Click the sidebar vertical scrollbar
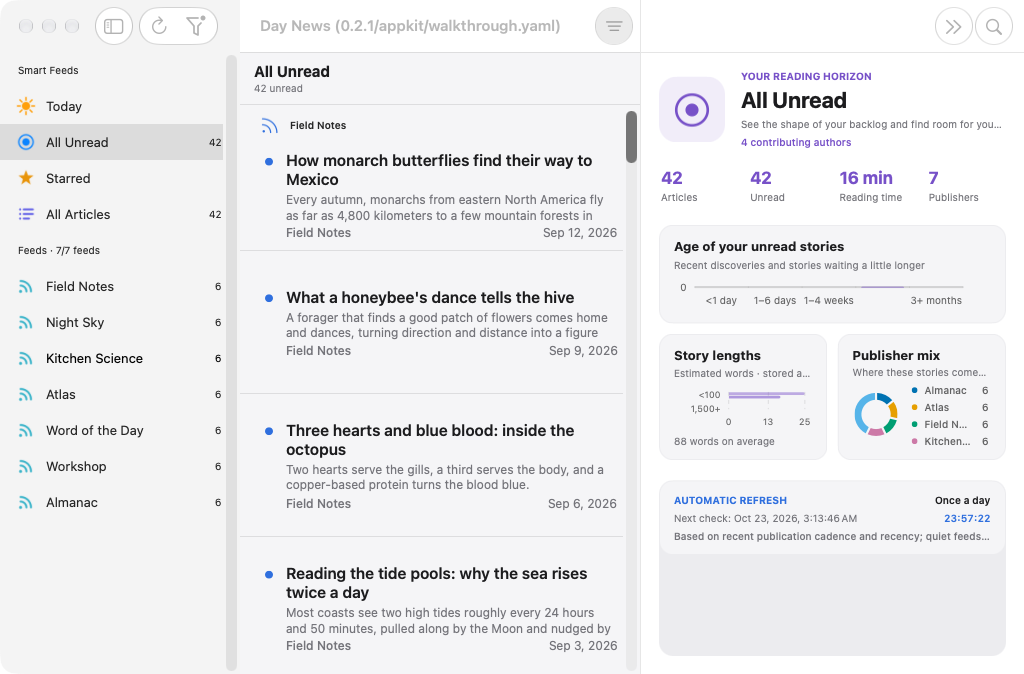Screen dimensions: 1024x674 (x=231, y=362)
